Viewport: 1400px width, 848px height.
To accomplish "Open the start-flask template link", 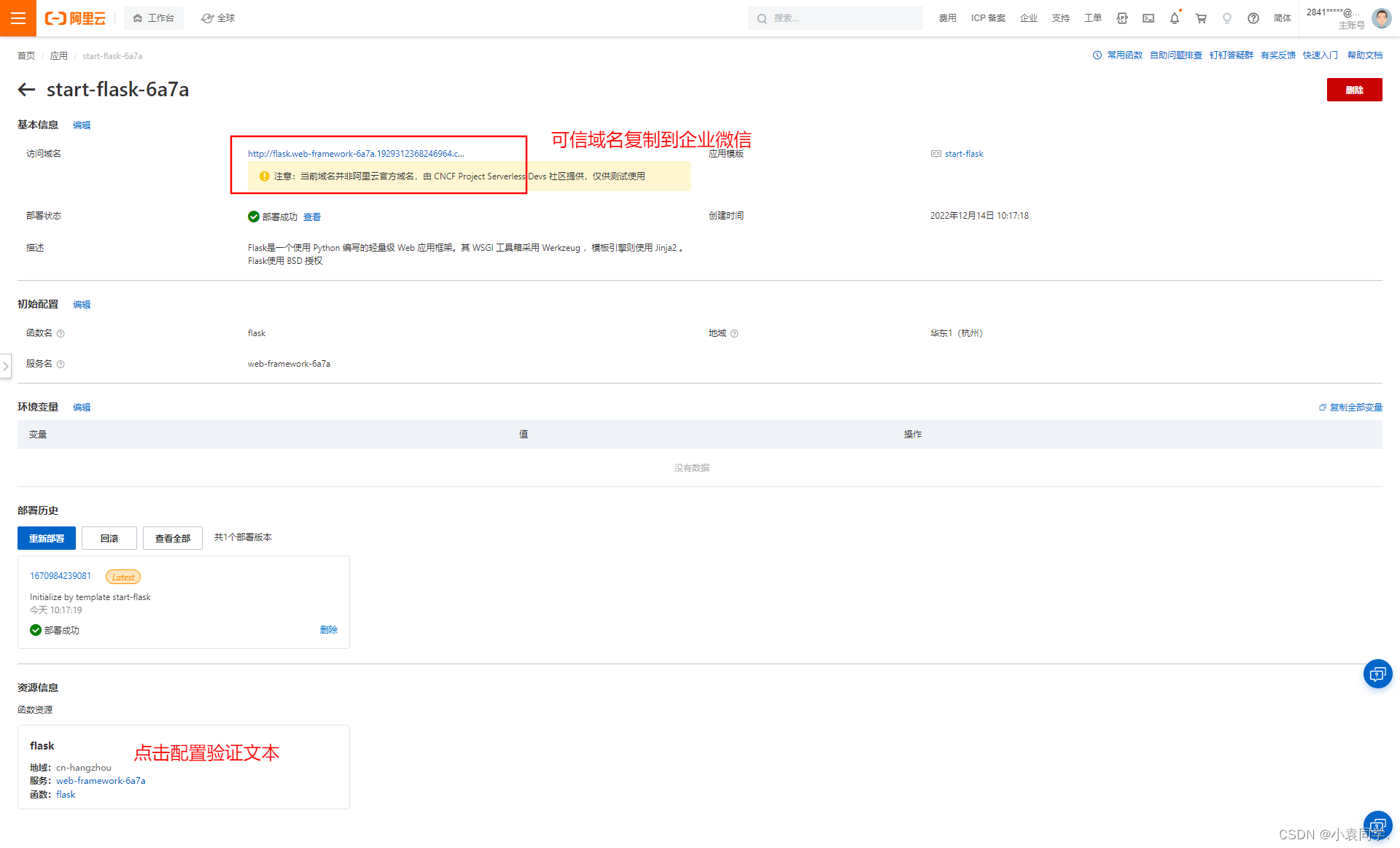I will click(x=964, y=154).
